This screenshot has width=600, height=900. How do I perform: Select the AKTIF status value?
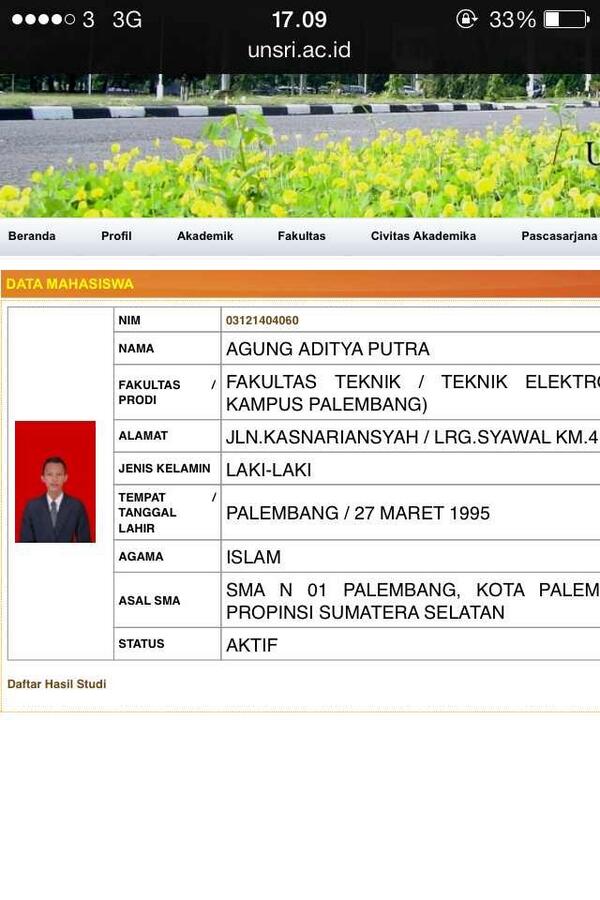click(x=251, y=645)
